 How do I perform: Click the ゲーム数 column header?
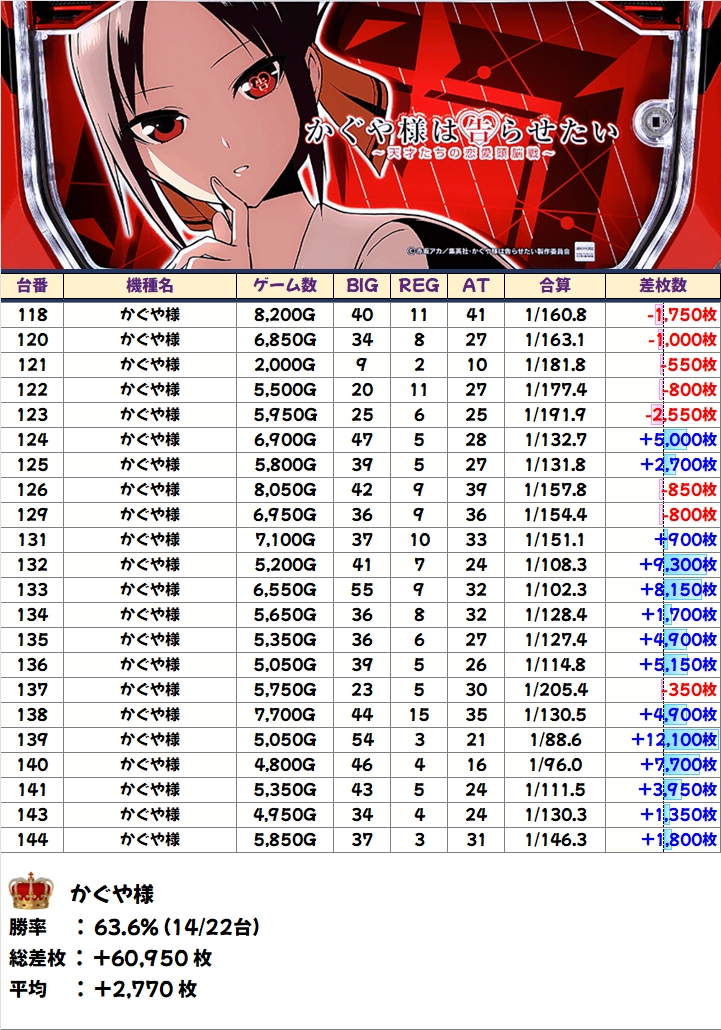tap(285, 286)
